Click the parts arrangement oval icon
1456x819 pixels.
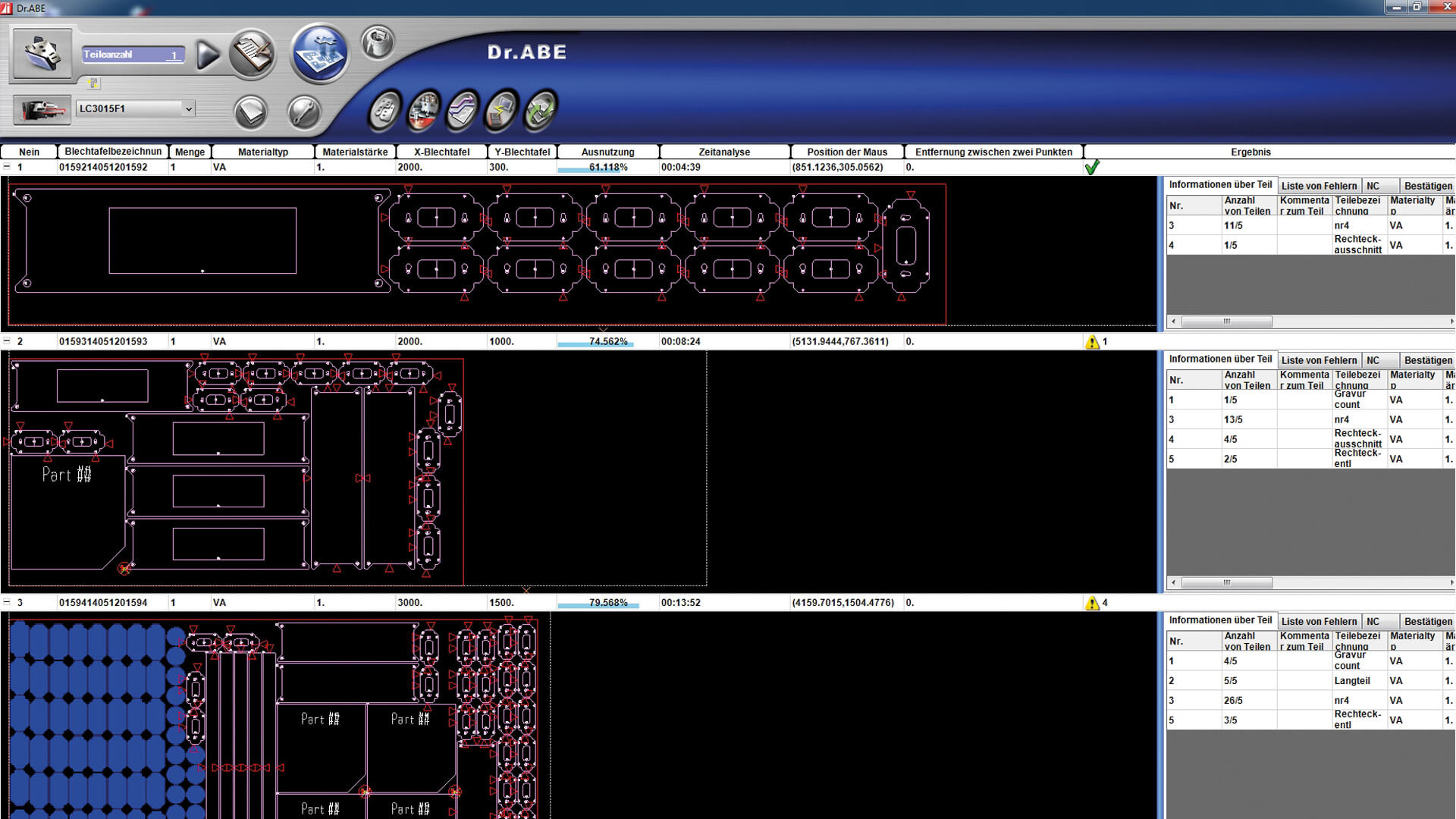click(x=385, y=111)
